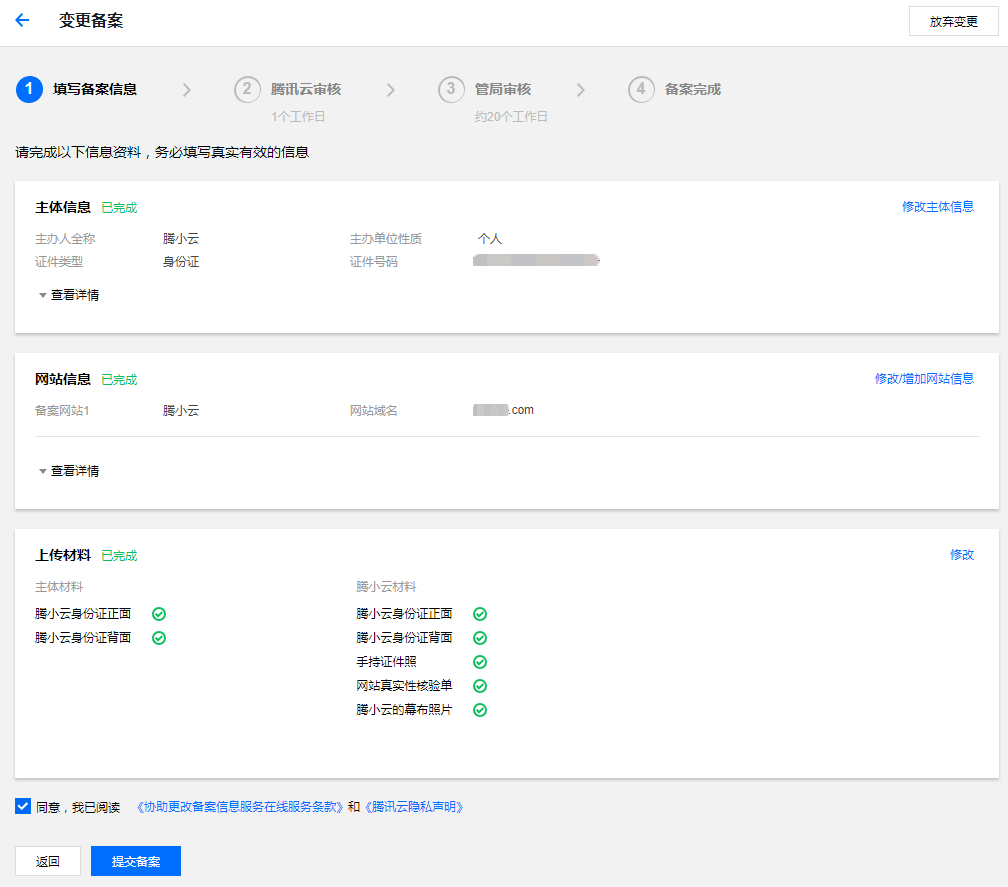Click the 手持证件照 text
The image size is (1008, 887).
coord(386,662)
